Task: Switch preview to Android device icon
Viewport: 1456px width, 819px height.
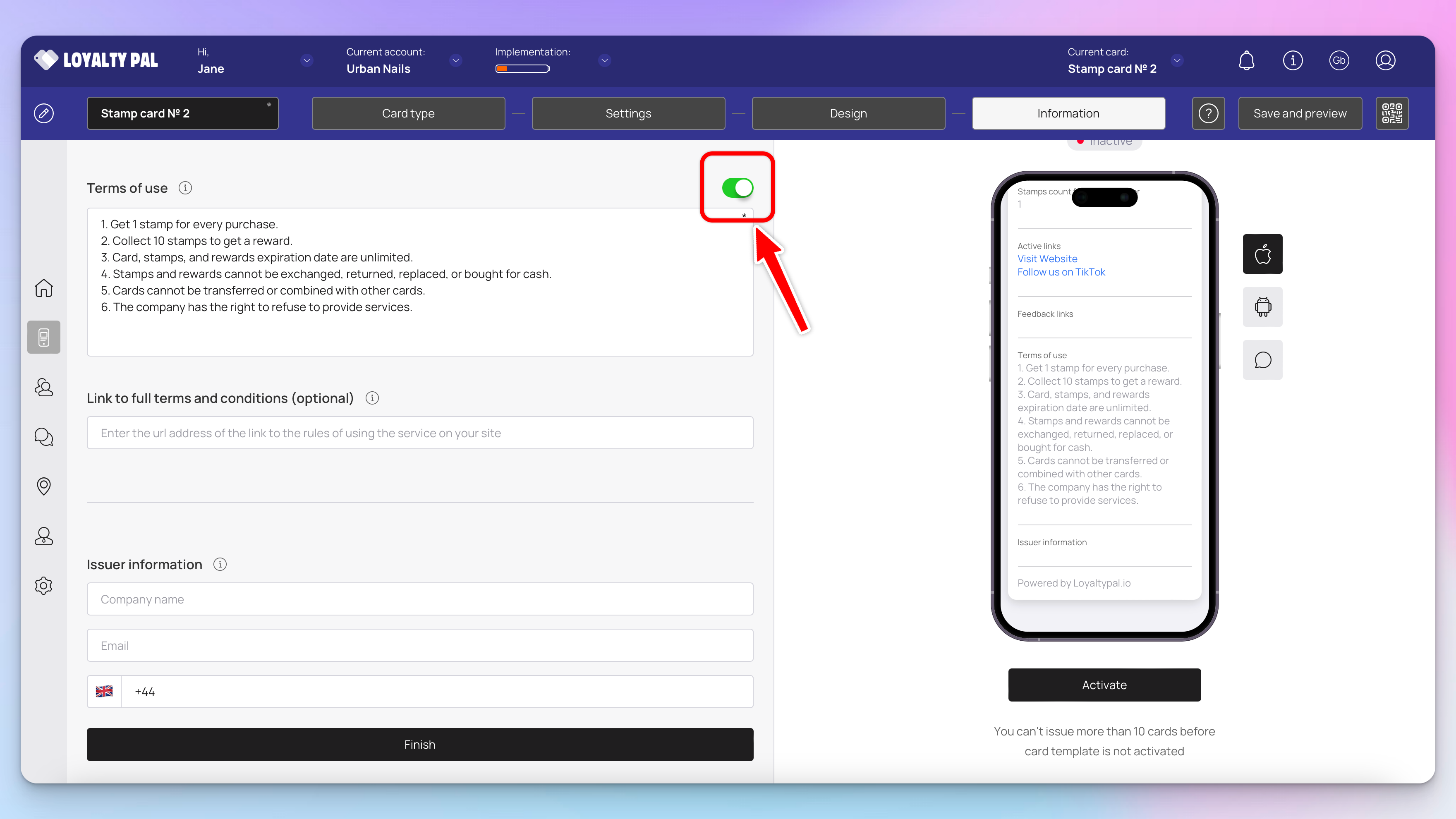Action: click(x=1262, y=307)
